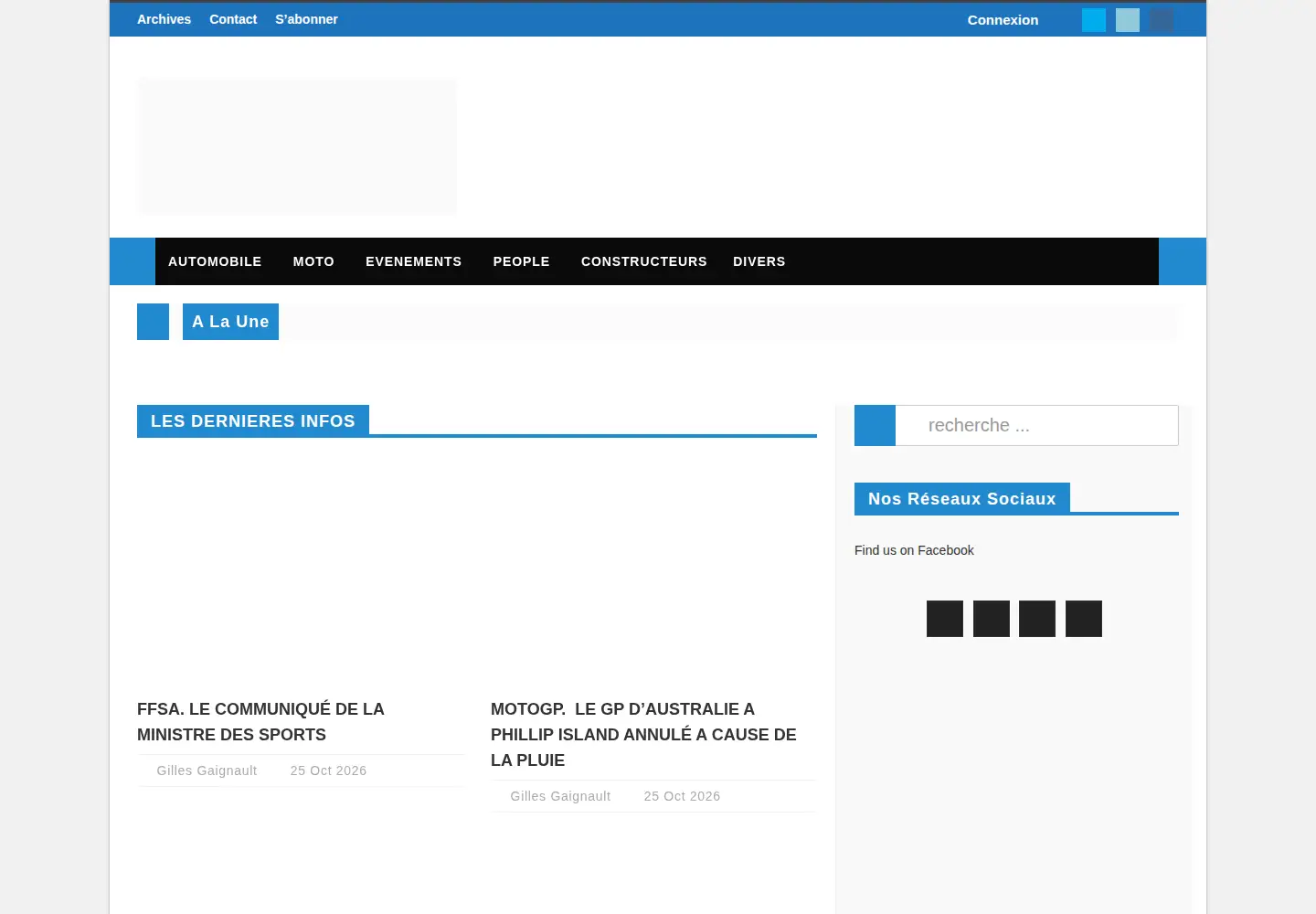Click the blue search button beside recherche field
The height and width of the screenshot is (914, 1316).
pos(875,425)
